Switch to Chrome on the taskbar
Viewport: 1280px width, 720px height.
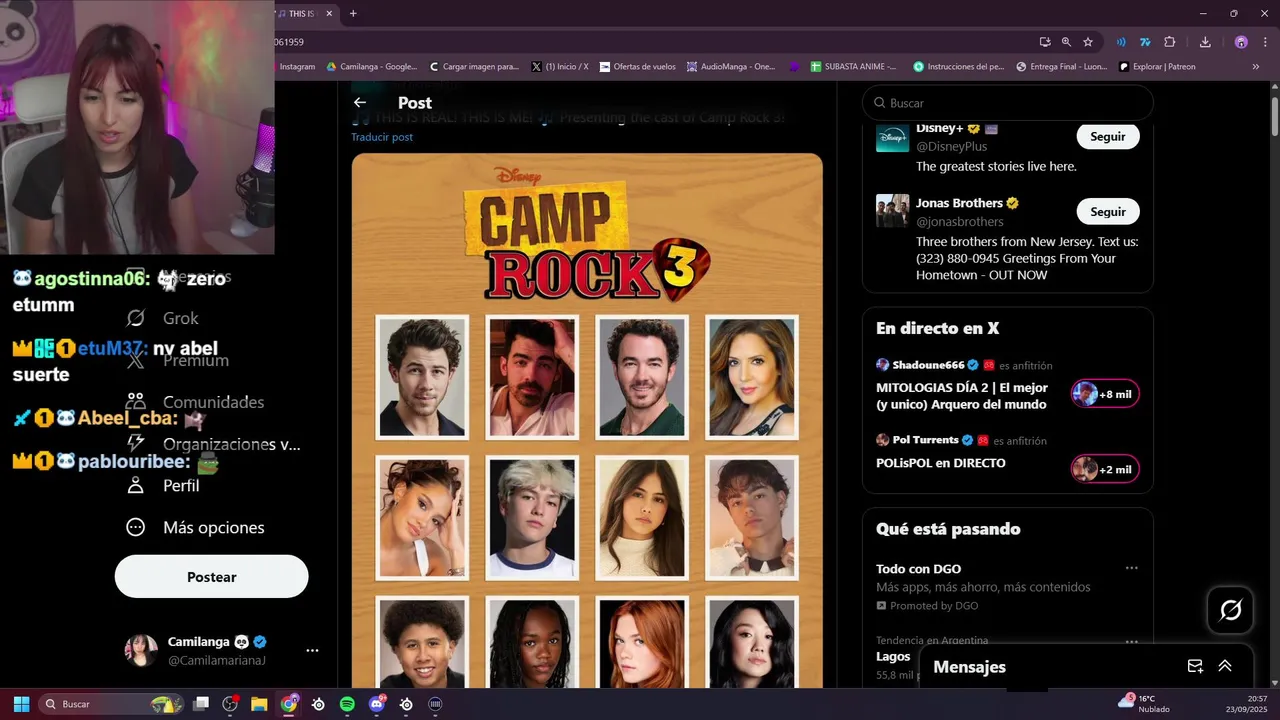pyautogui.click(x=289, y=704)
